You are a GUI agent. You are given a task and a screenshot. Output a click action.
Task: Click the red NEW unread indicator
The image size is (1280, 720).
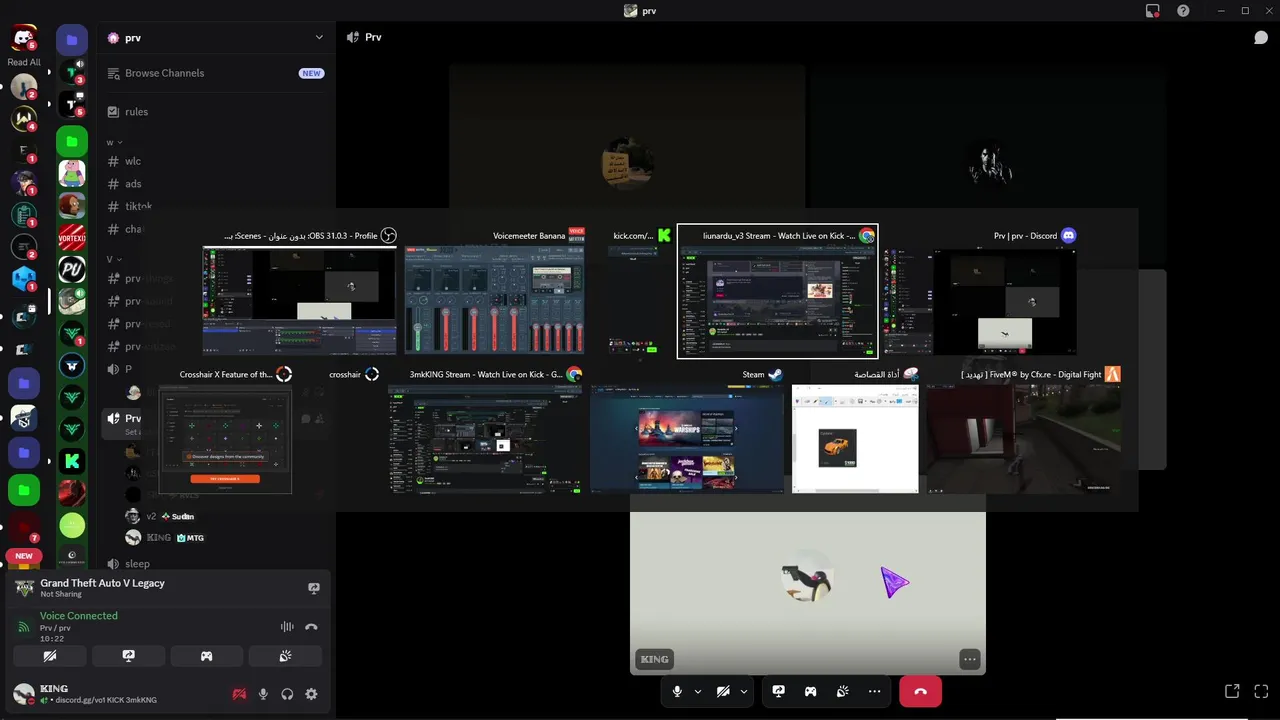pos(24,556)
